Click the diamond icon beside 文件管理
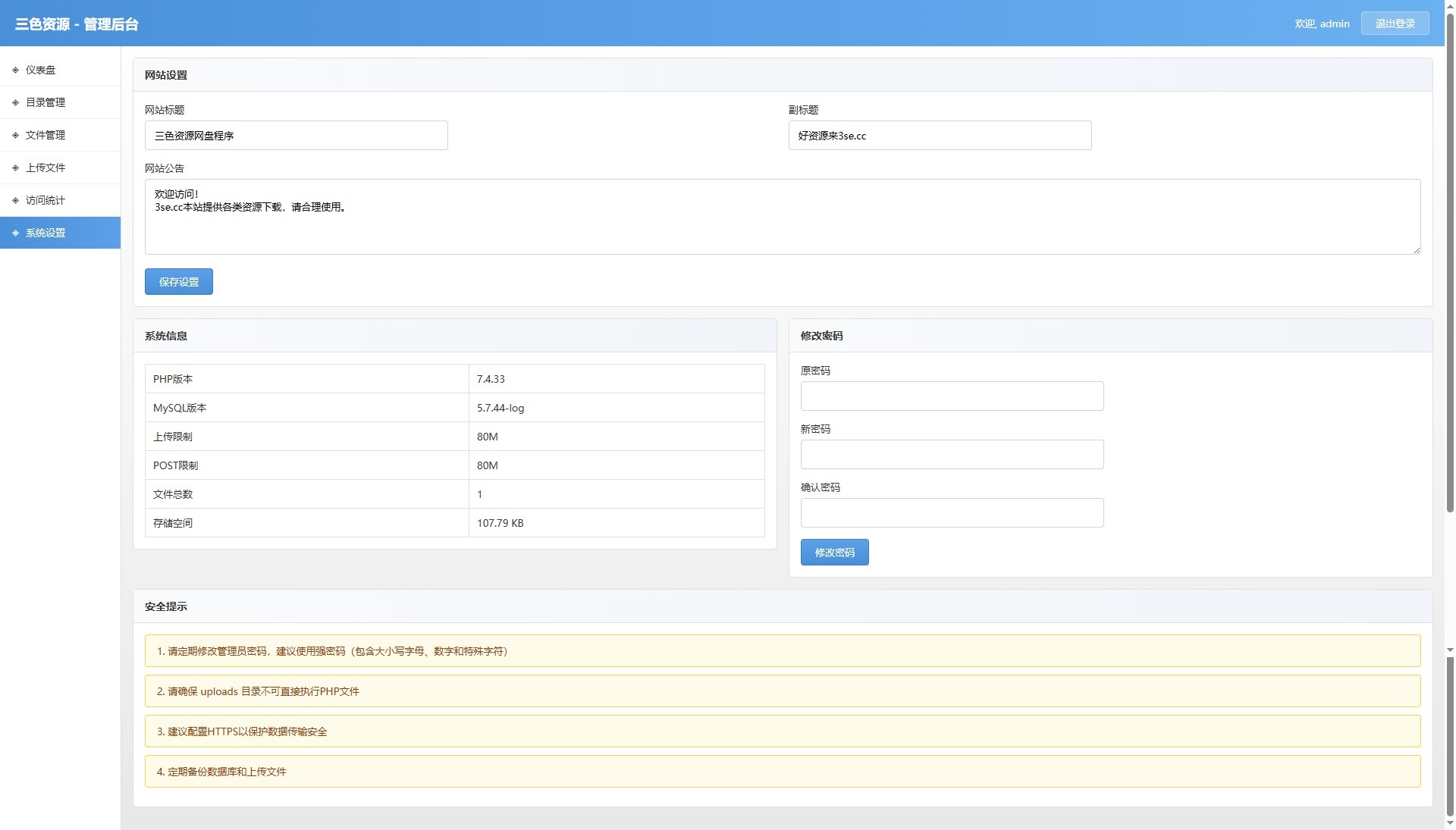This screenshot has height=830, width=1456. pyautogui.click(x=15, y=135)
